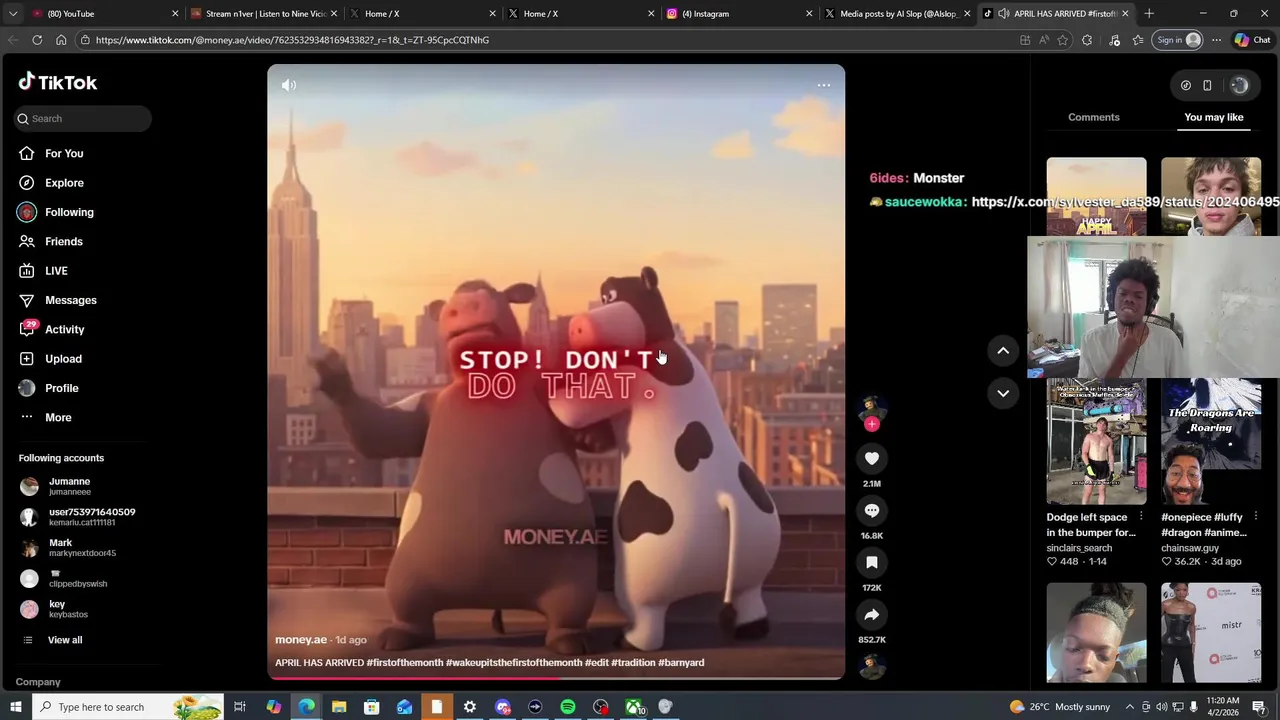
Task: Open Windows Start menu
Action: 16,707
